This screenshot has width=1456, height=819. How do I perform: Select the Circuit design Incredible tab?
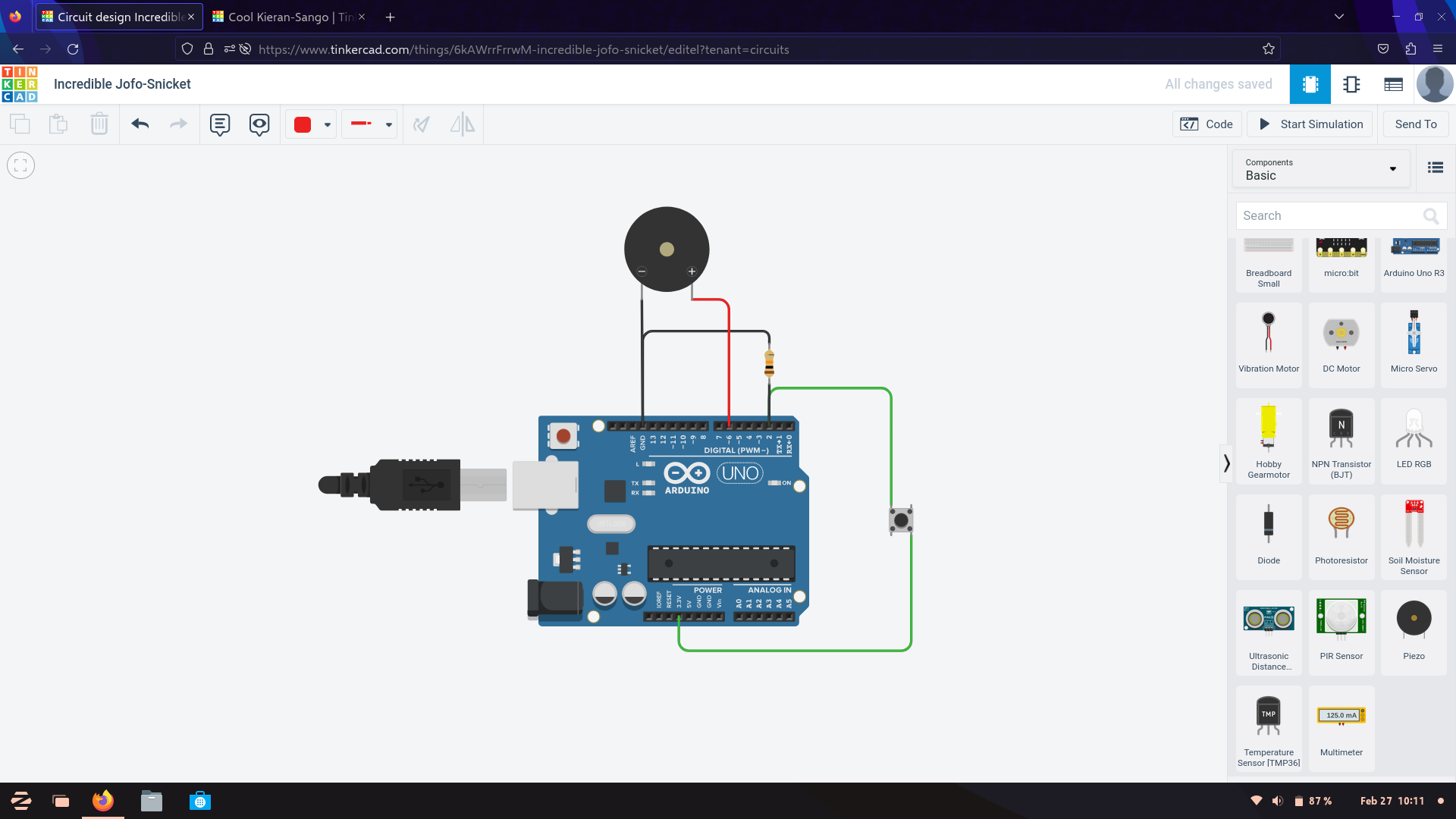119,17
